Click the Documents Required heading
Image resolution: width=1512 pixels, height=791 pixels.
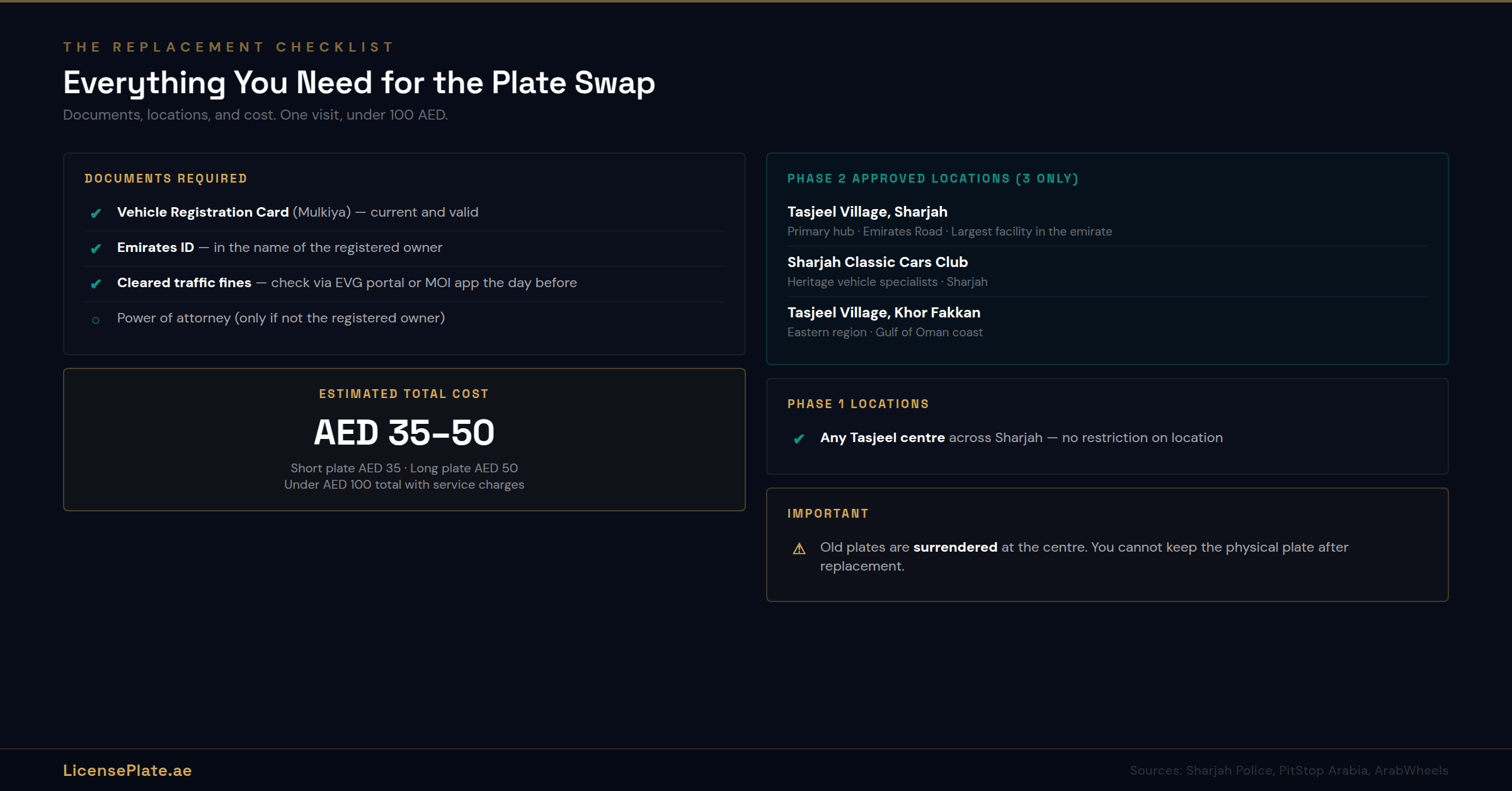click(x=166, y=179)
